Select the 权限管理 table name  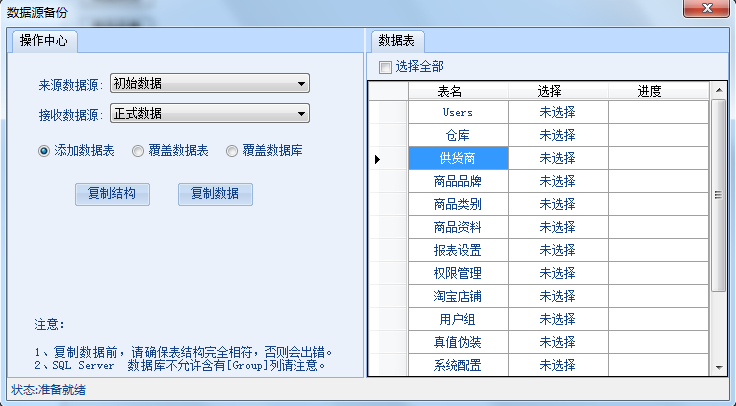click(x=458, y=273)
